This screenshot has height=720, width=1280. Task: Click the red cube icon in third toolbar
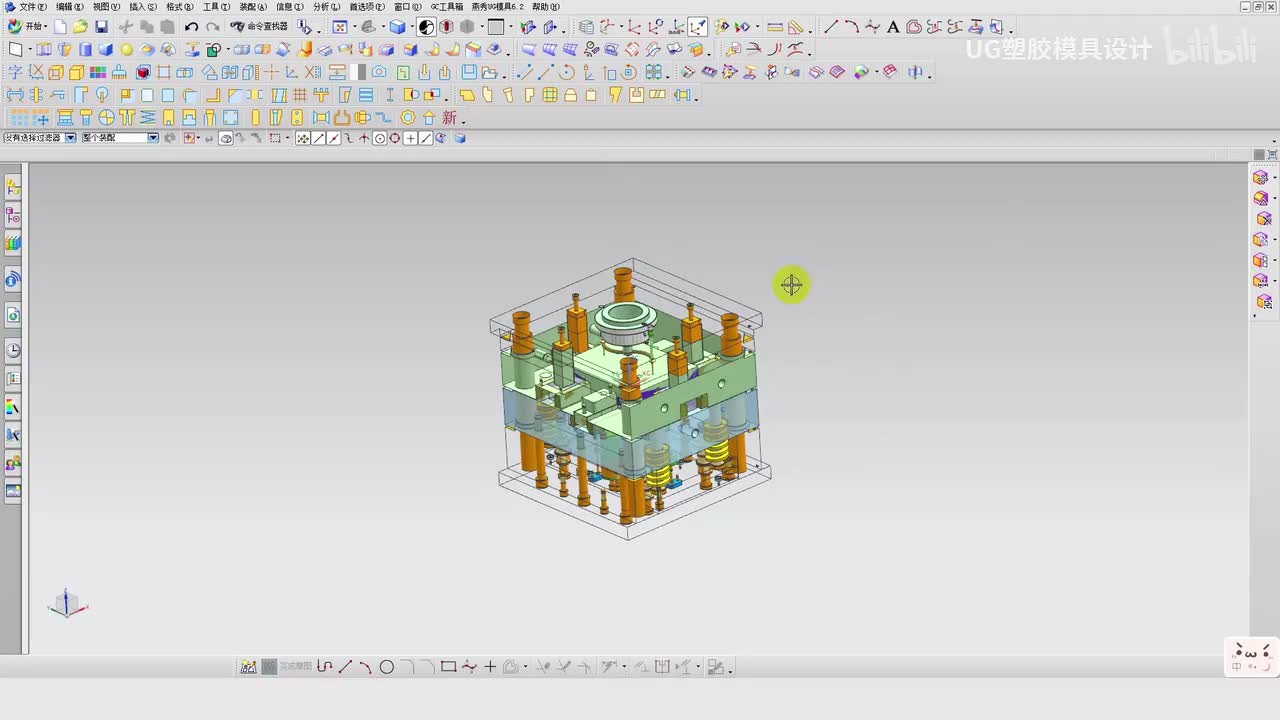point(143,72)
